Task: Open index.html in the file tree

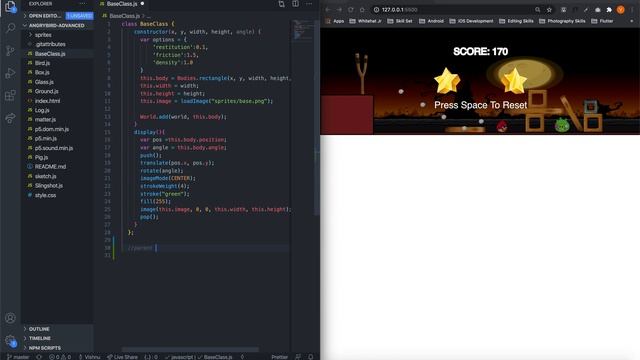Action: pyautogui.click(x=47, y=101)
